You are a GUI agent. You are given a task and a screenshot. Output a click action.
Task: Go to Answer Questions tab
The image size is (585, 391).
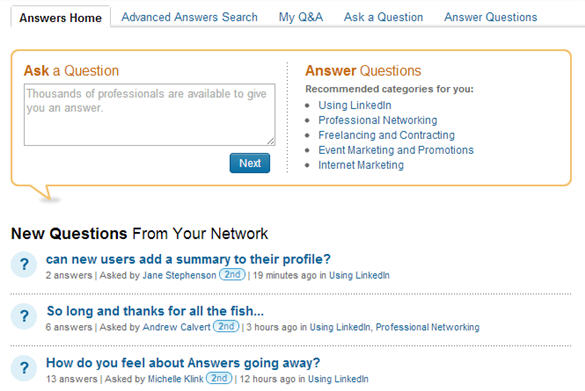point(491,17)
